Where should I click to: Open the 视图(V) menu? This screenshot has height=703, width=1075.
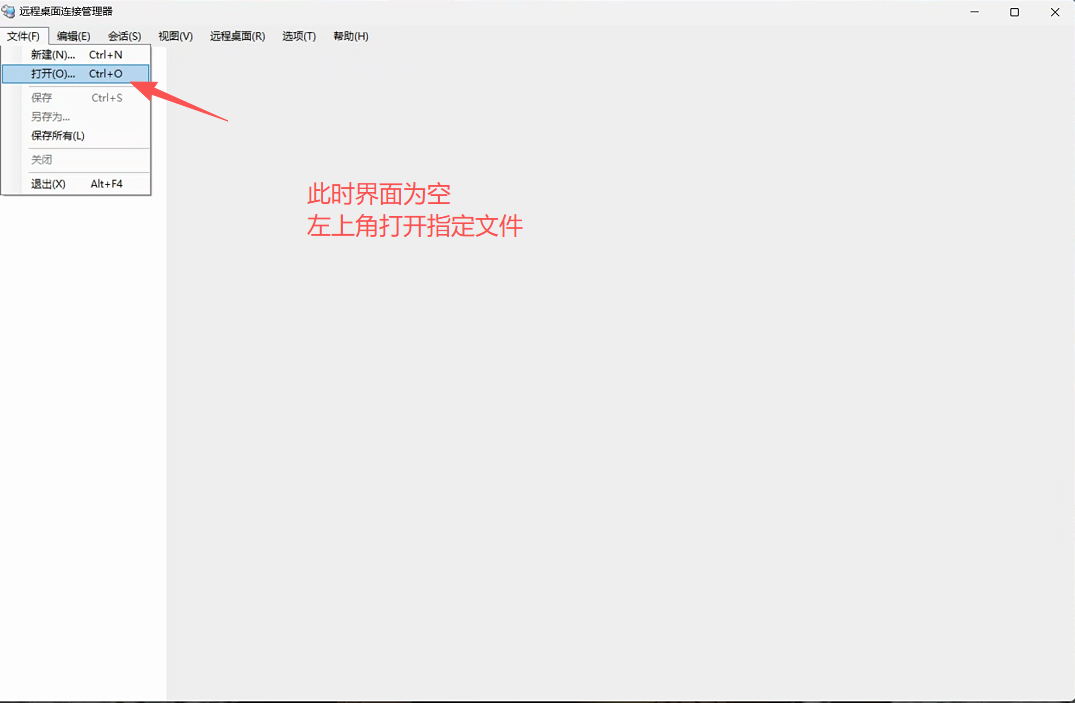click(175, 36)
